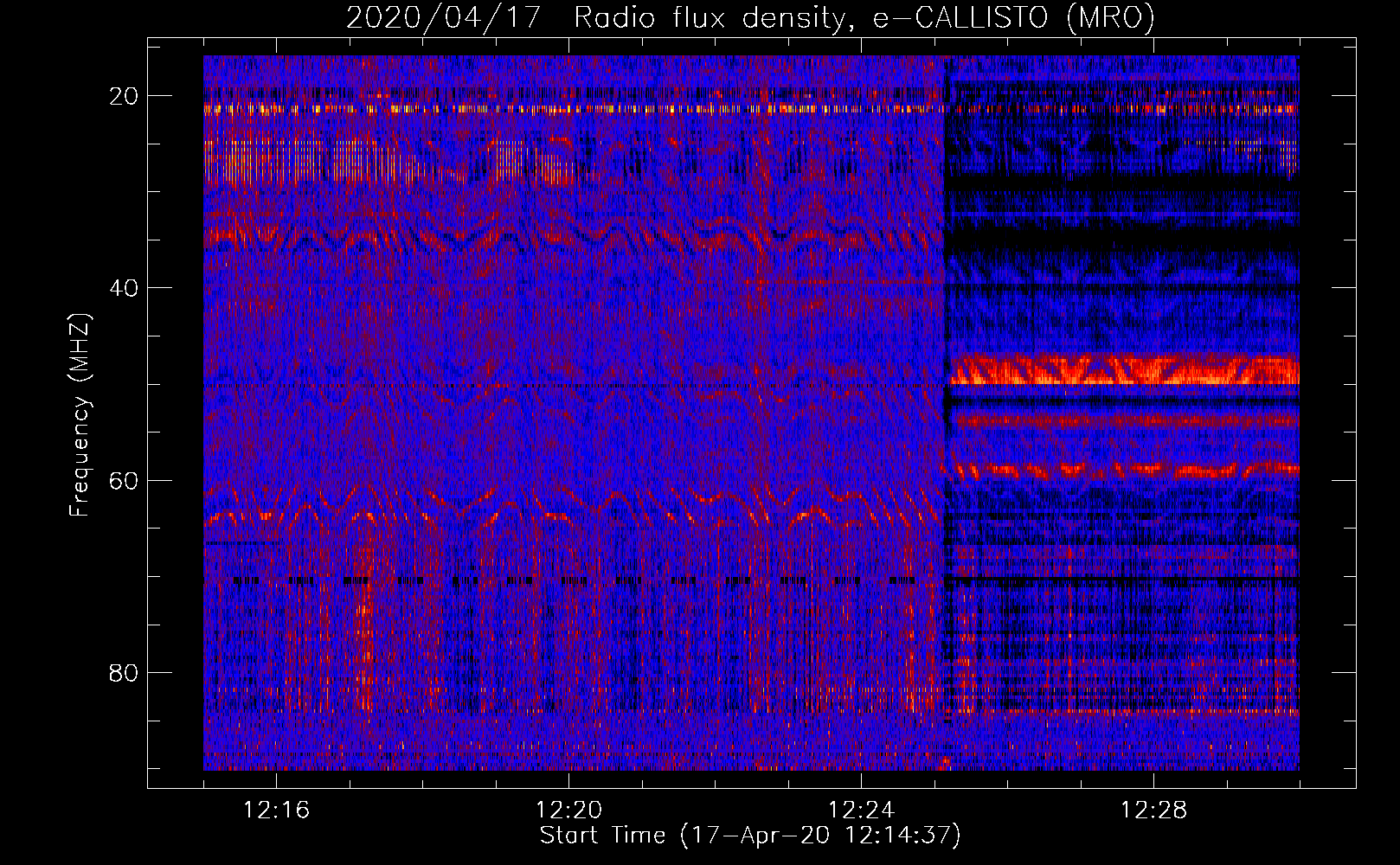Click the "Frequency (MHZ)" axis label
The image size is (1400, 865).
point(80,415)
